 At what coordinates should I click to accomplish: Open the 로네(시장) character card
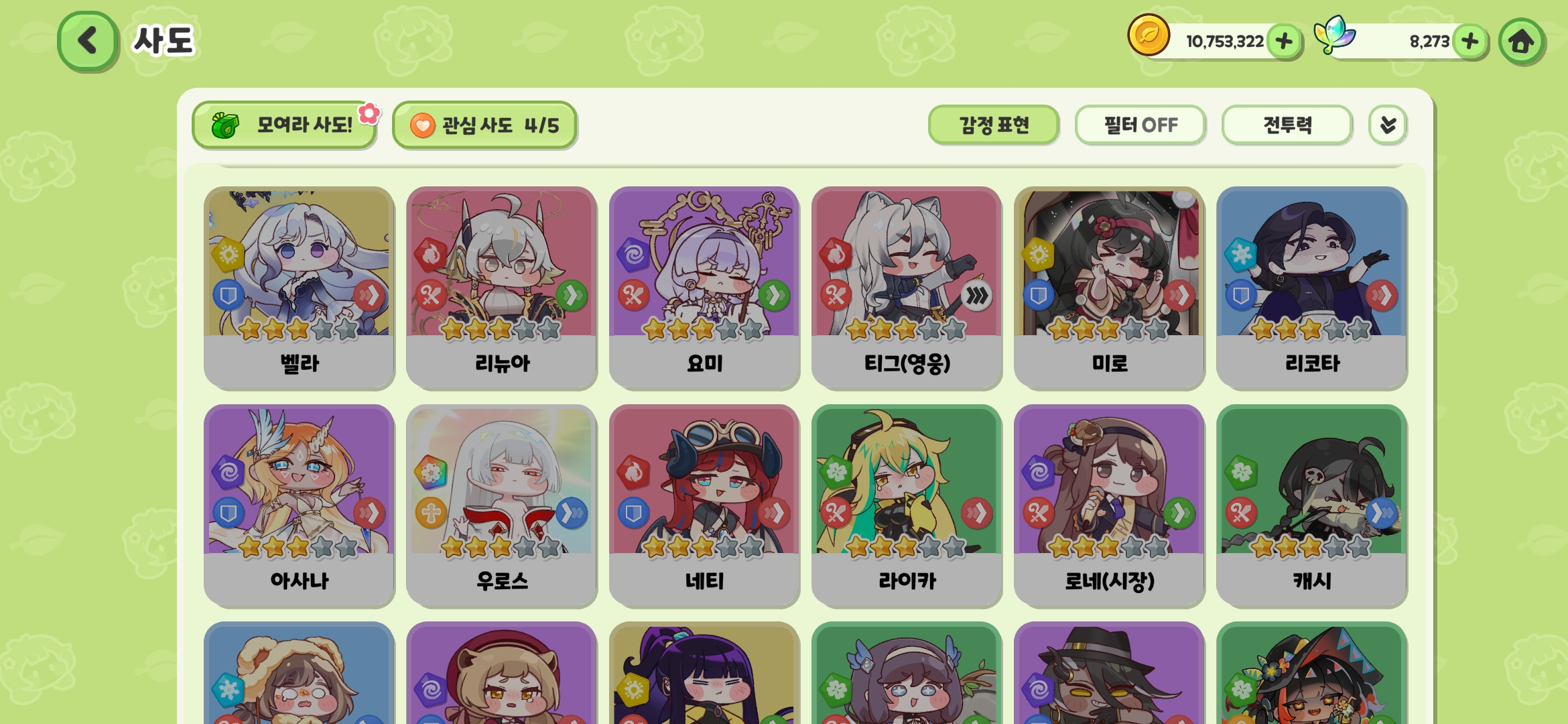1109,505
